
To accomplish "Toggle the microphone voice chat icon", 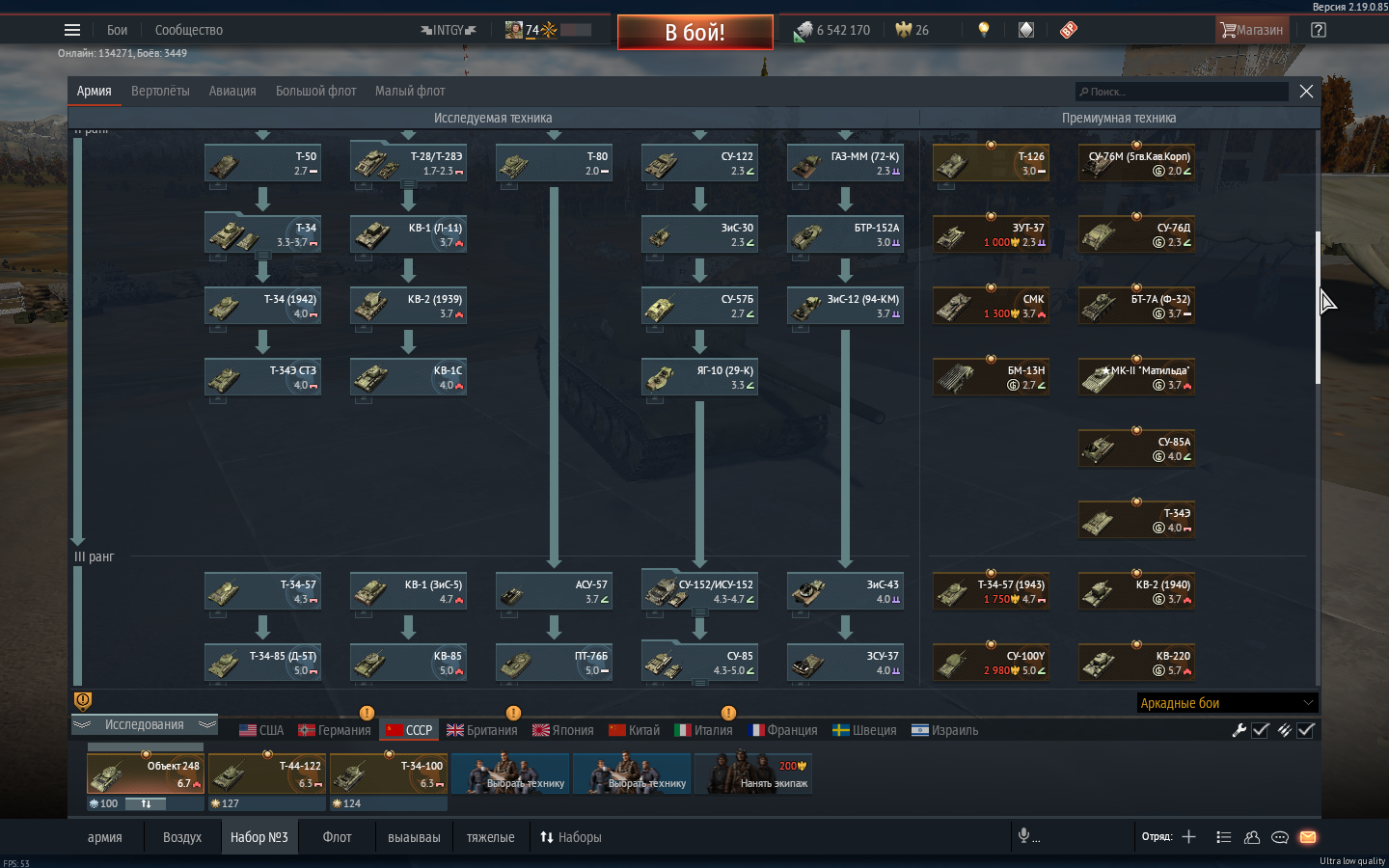I will pyautogui.click(x=1024, y=836).
